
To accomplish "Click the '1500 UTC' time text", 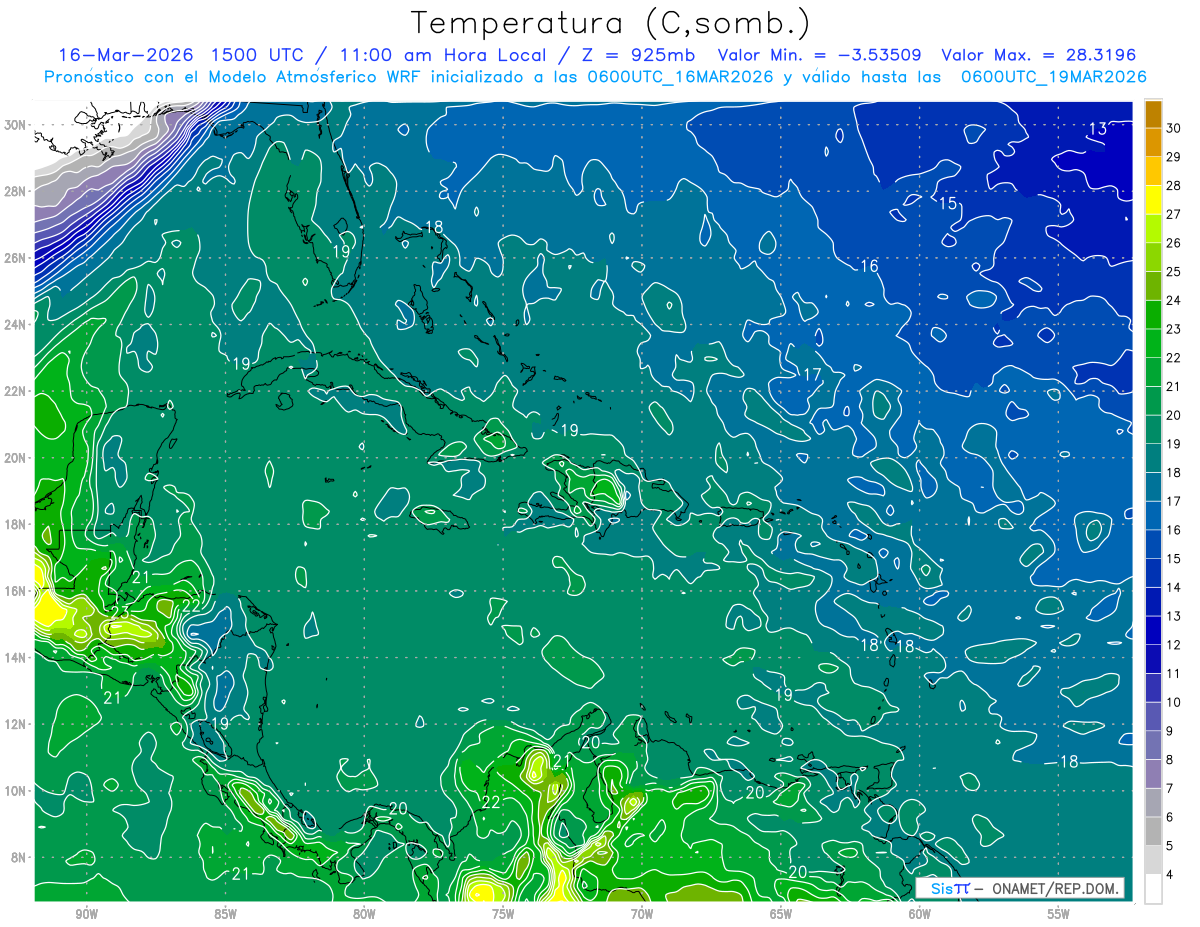I will tap(260, 55).
